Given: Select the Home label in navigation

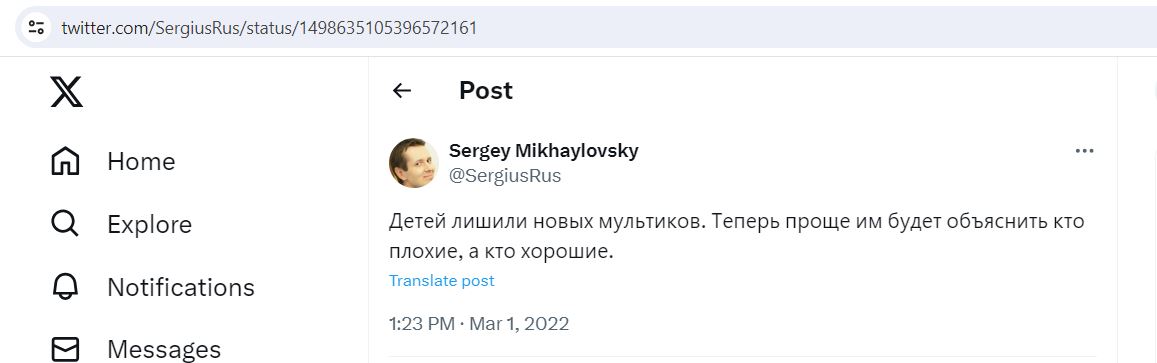Looking at the screenshot, I should pos(141,162).
